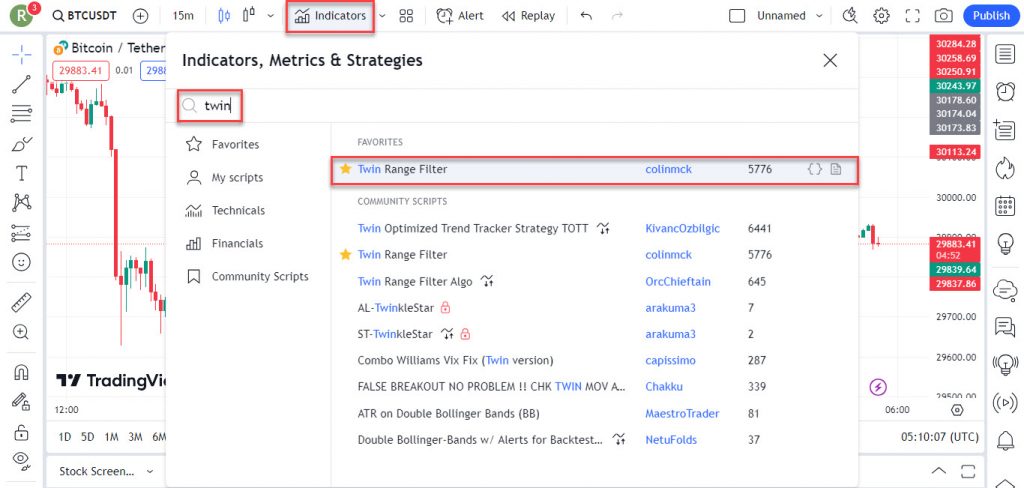Select the candlestick chart style icon
Viewport: 1024px width, 488px height.
pos(224,16)
